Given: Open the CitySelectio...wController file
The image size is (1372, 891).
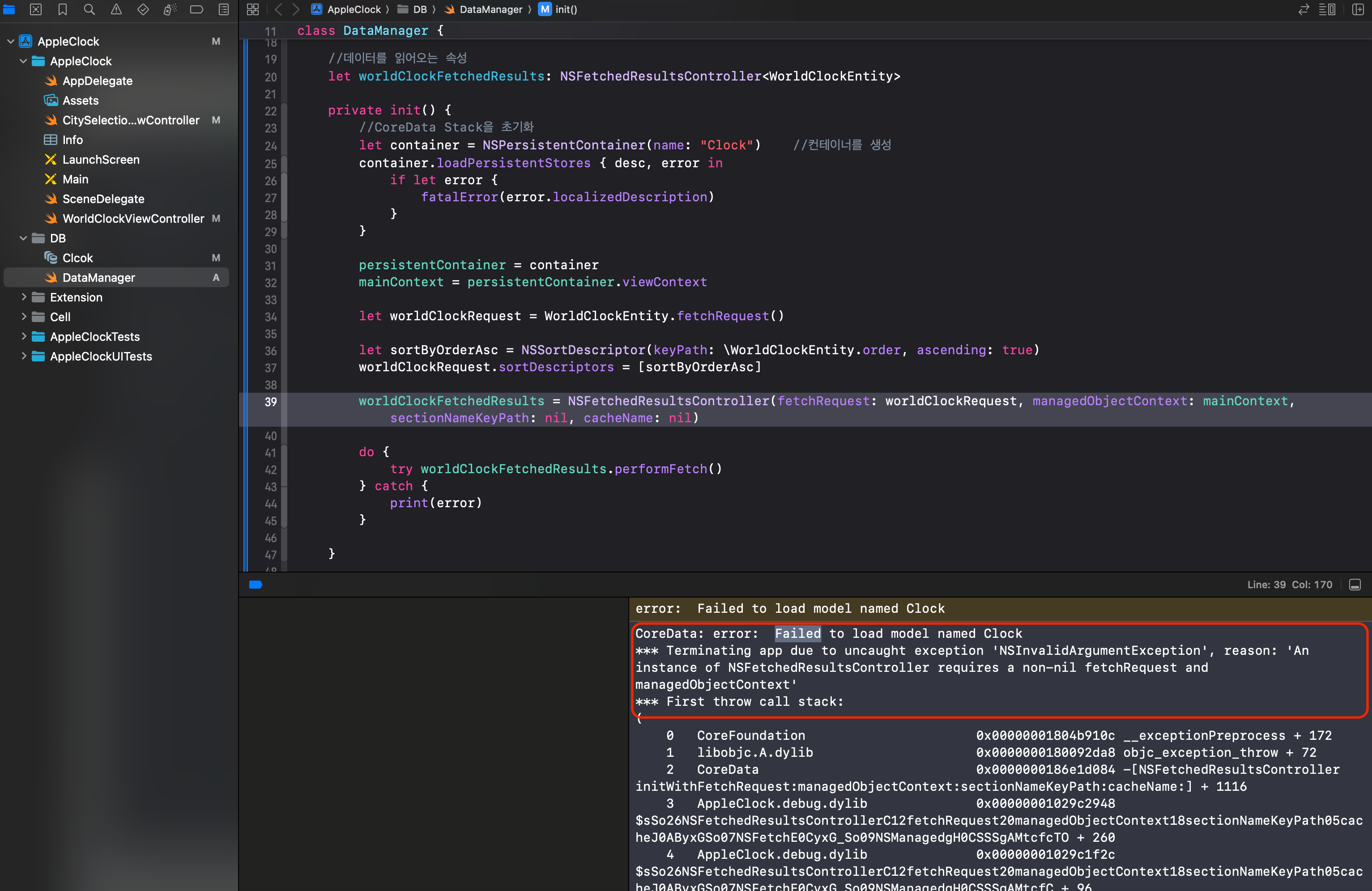Looking at the screenshot, I should pyautogui.click(x=130, y=120).
